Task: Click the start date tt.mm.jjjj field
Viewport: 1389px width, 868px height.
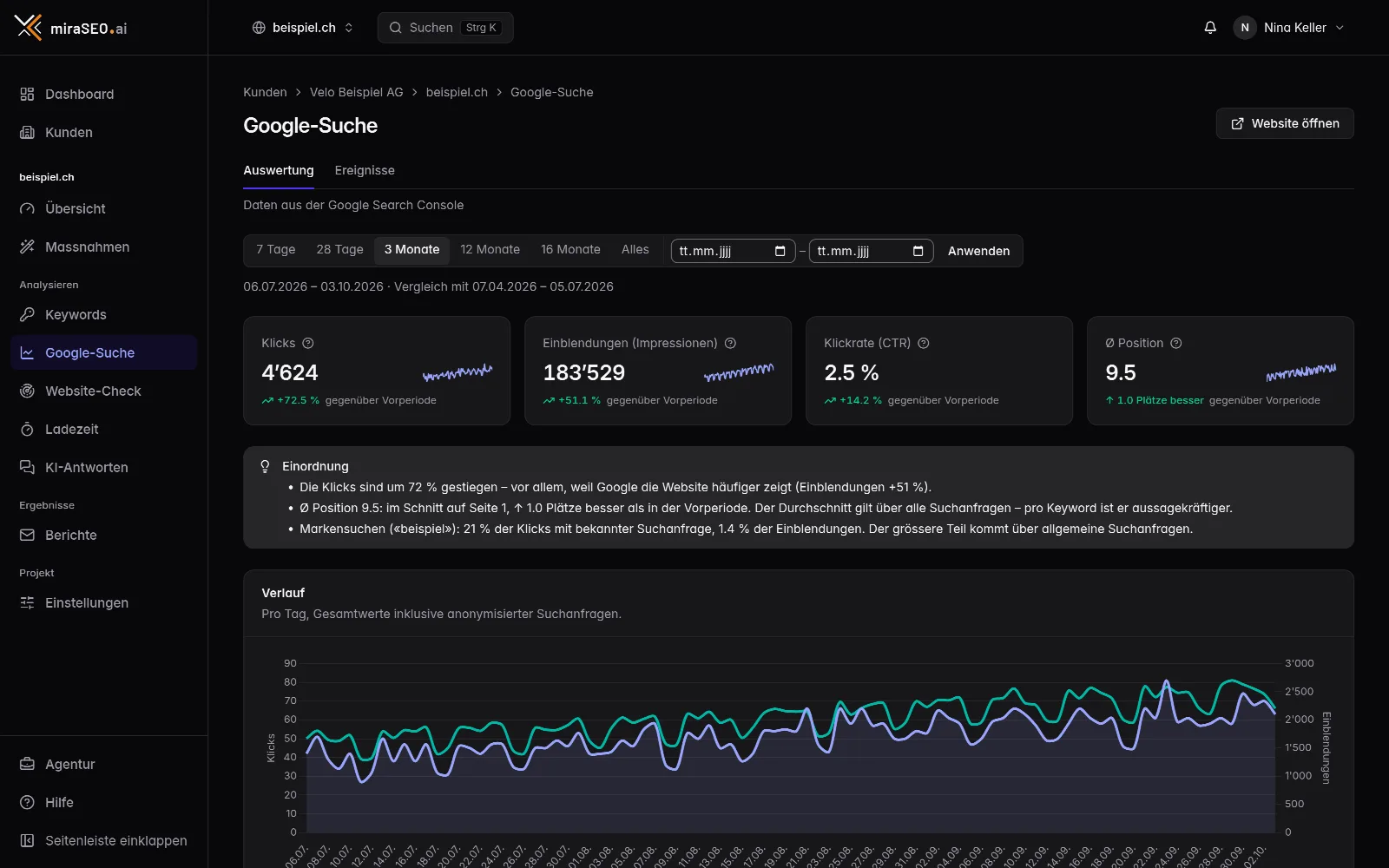Action: coord(734,251)
